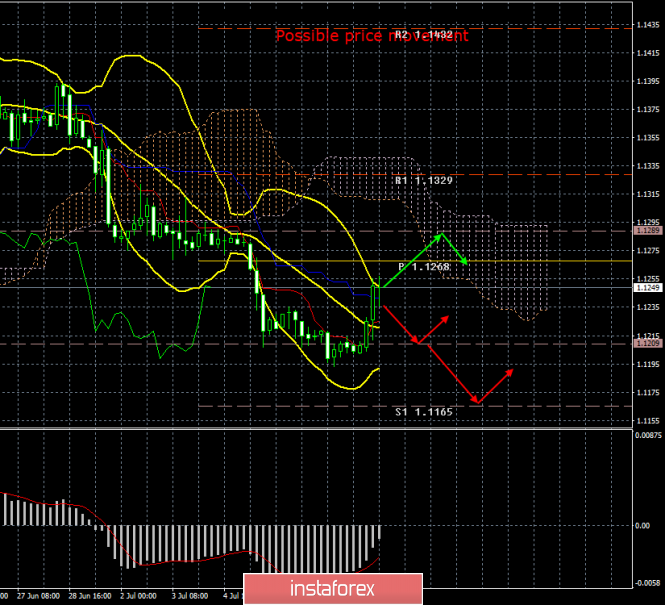Click the 27 Jun 08:00 time label

coord(38,596)
